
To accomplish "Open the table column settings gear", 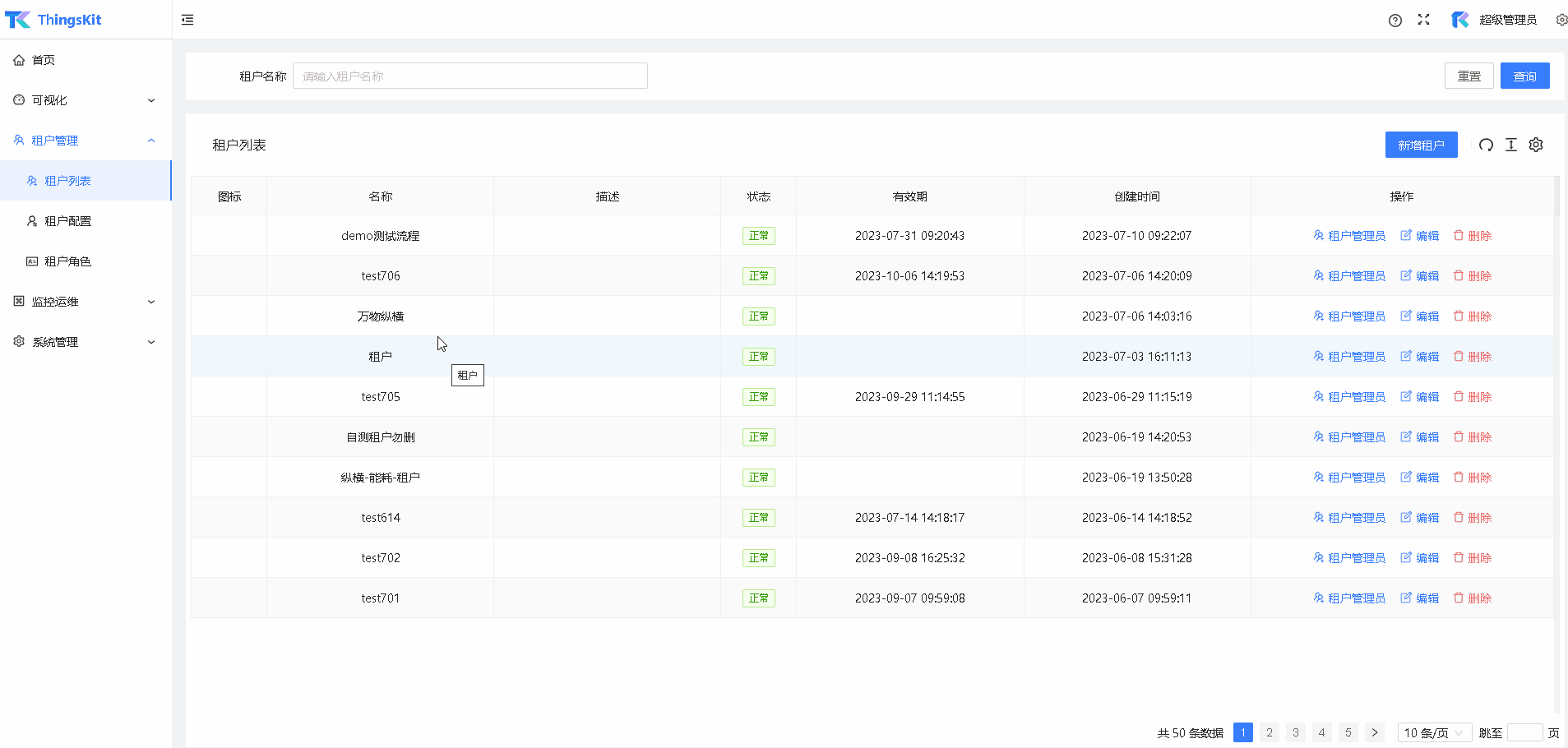I will pos(1535,145).
